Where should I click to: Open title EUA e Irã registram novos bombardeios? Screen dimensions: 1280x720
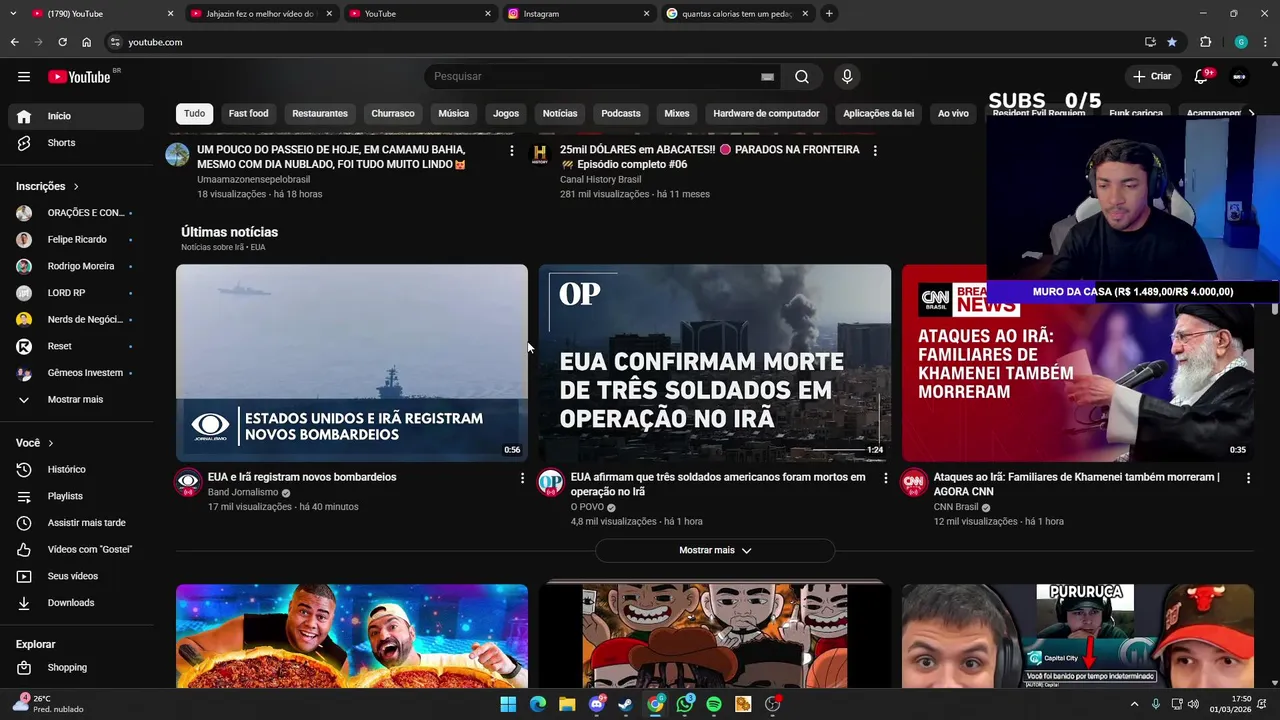click(x=302, y=478)
